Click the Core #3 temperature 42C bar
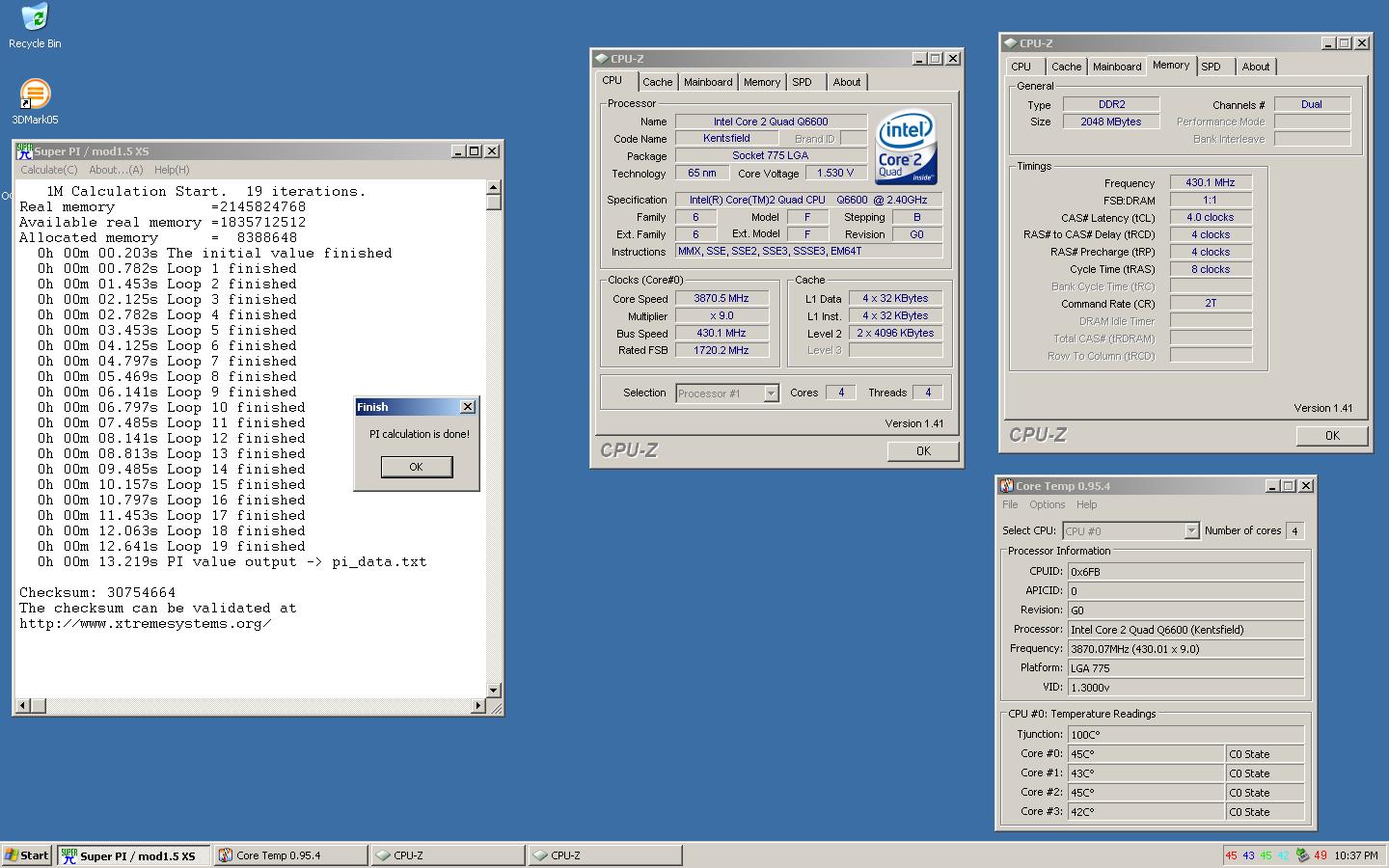The height and width of the screenshot is (868, 1389). coord(1146,812)
